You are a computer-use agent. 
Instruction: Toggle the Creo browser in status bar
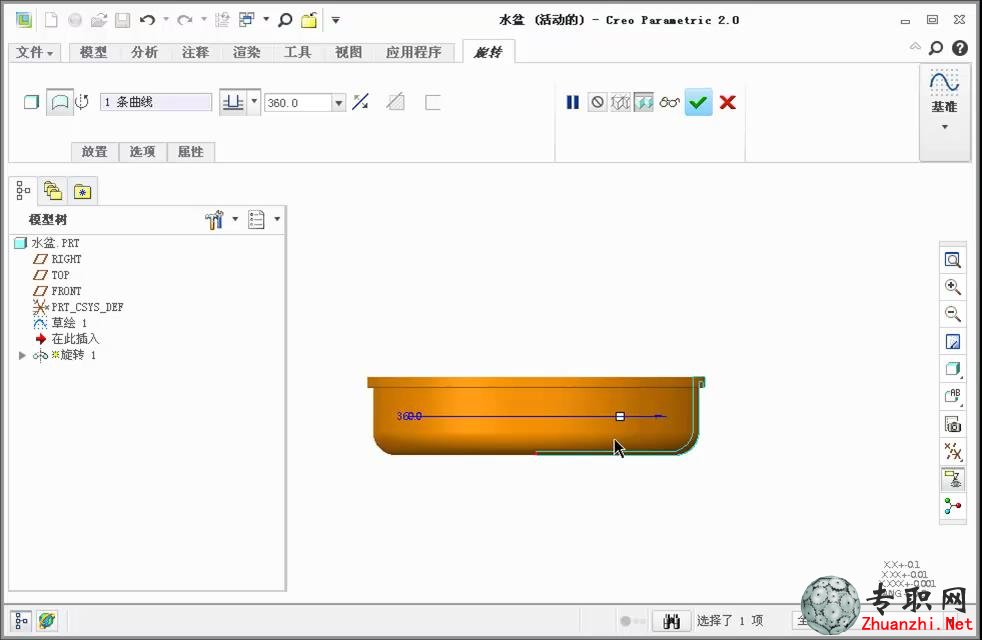point(47,621)
